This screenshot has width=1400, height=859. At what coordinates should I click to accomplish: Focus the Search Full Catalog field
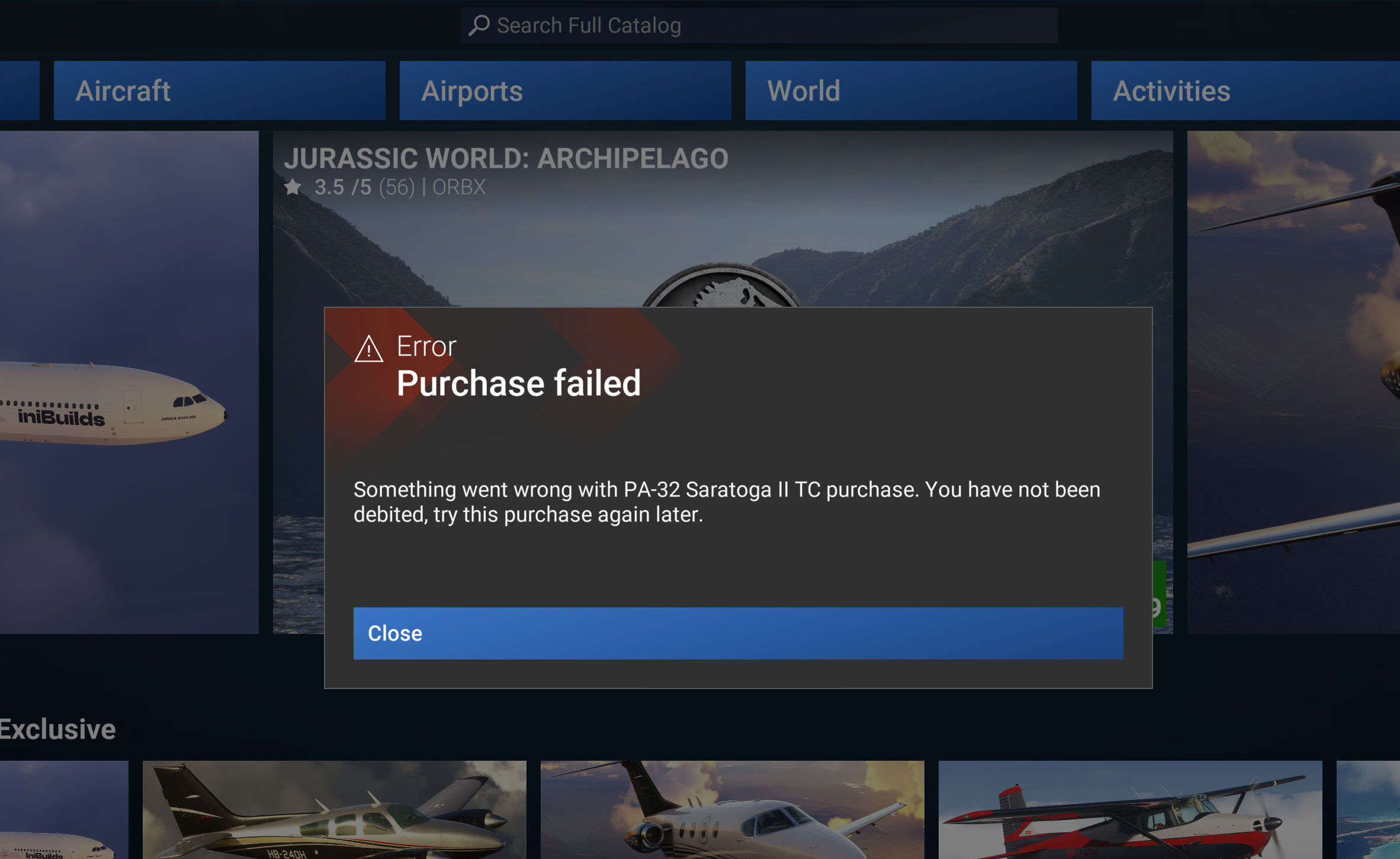[x=759, y=25]
